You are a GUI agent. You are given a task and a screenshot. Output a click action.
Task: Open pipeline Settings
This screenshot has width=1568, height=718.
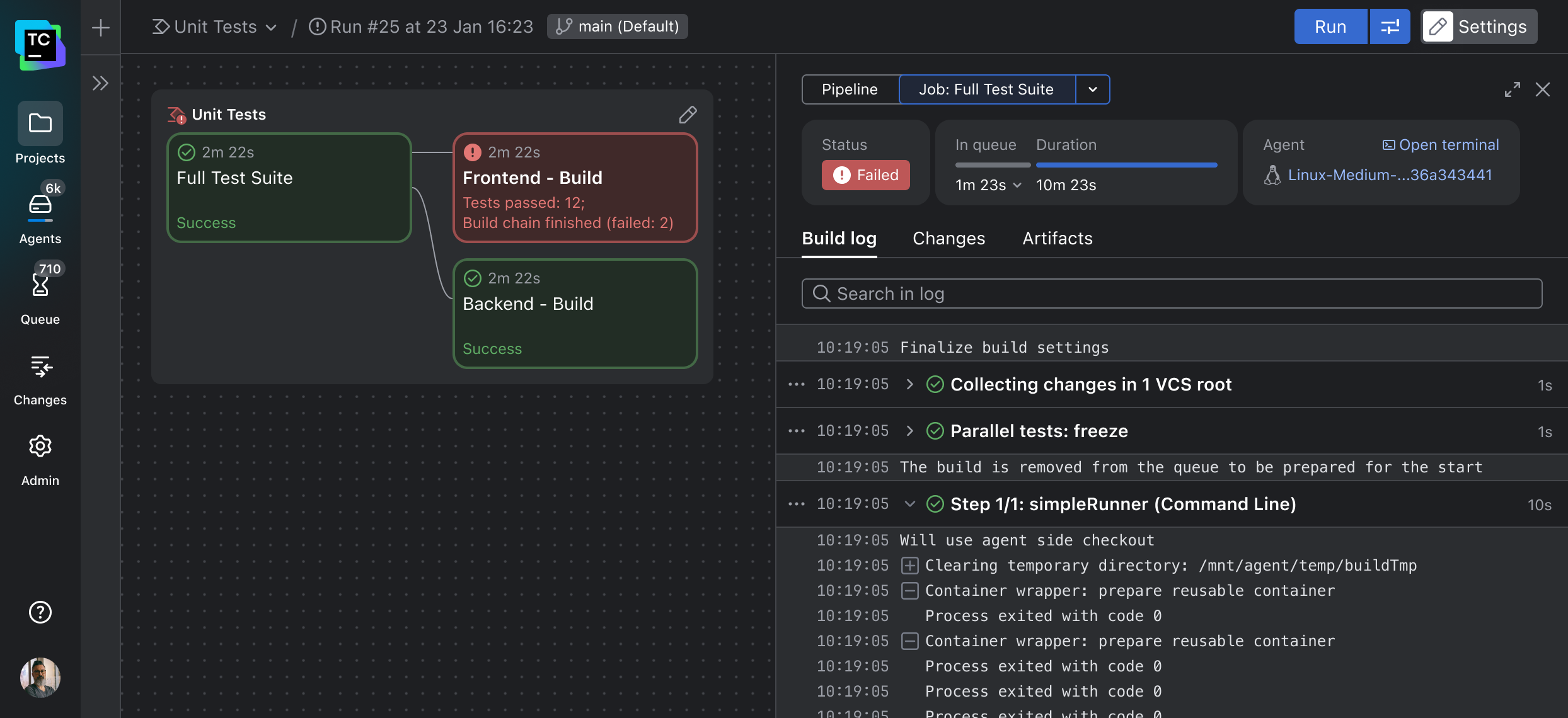[x=1479, y=26]
